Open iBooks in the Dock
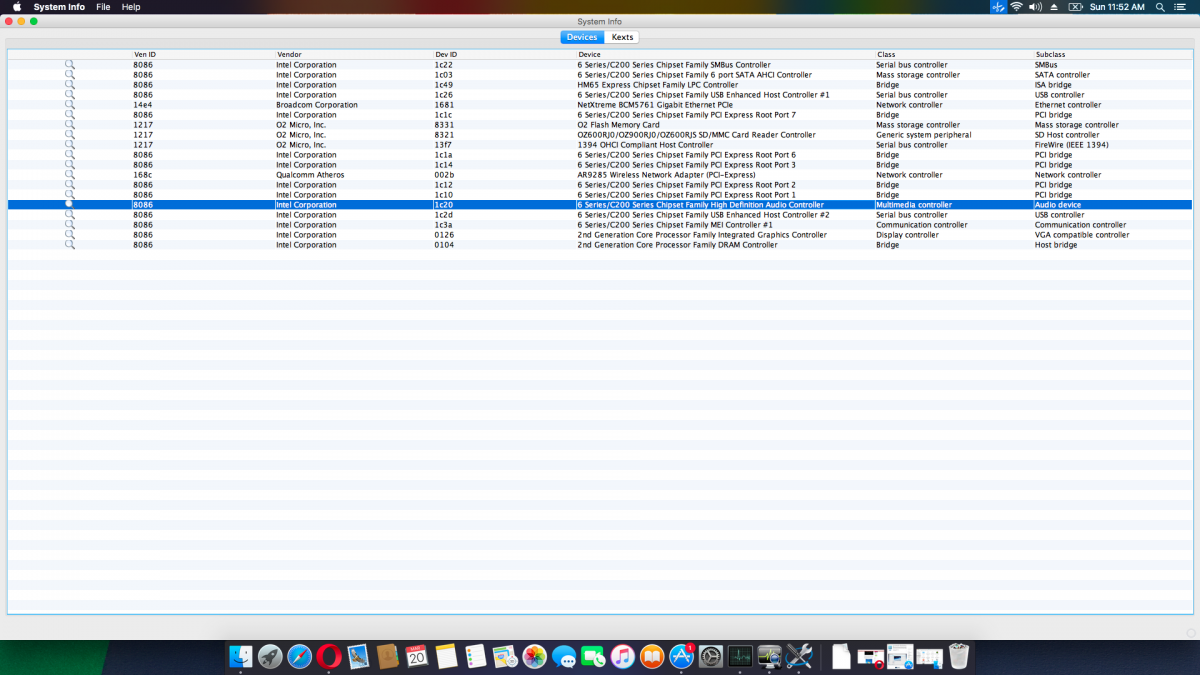The height and width of the screenshot is (675, 1200). point(652,656)
